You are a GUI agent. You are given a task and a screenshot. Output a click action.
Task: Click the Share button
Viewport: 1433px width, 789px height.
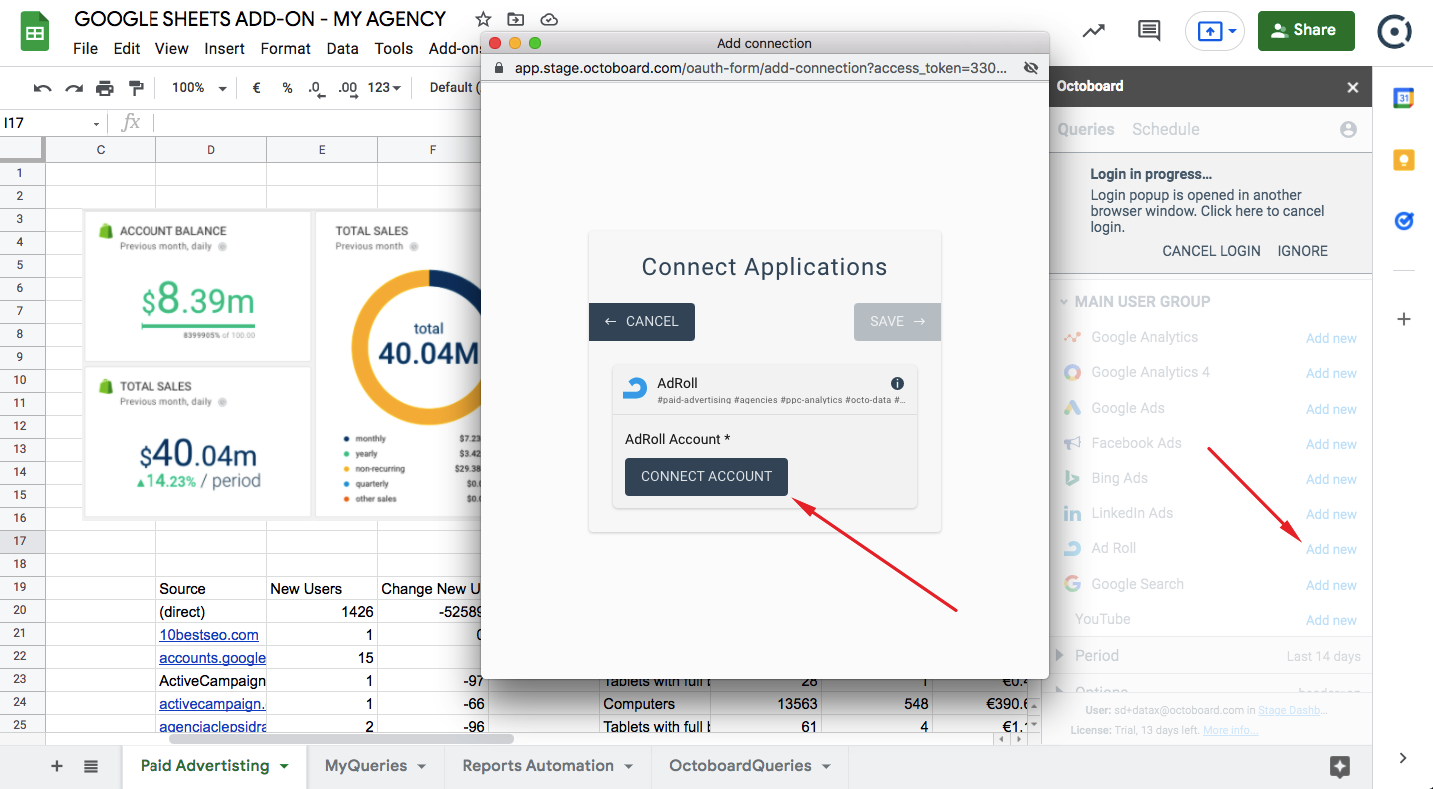[x=1306, y=31]
